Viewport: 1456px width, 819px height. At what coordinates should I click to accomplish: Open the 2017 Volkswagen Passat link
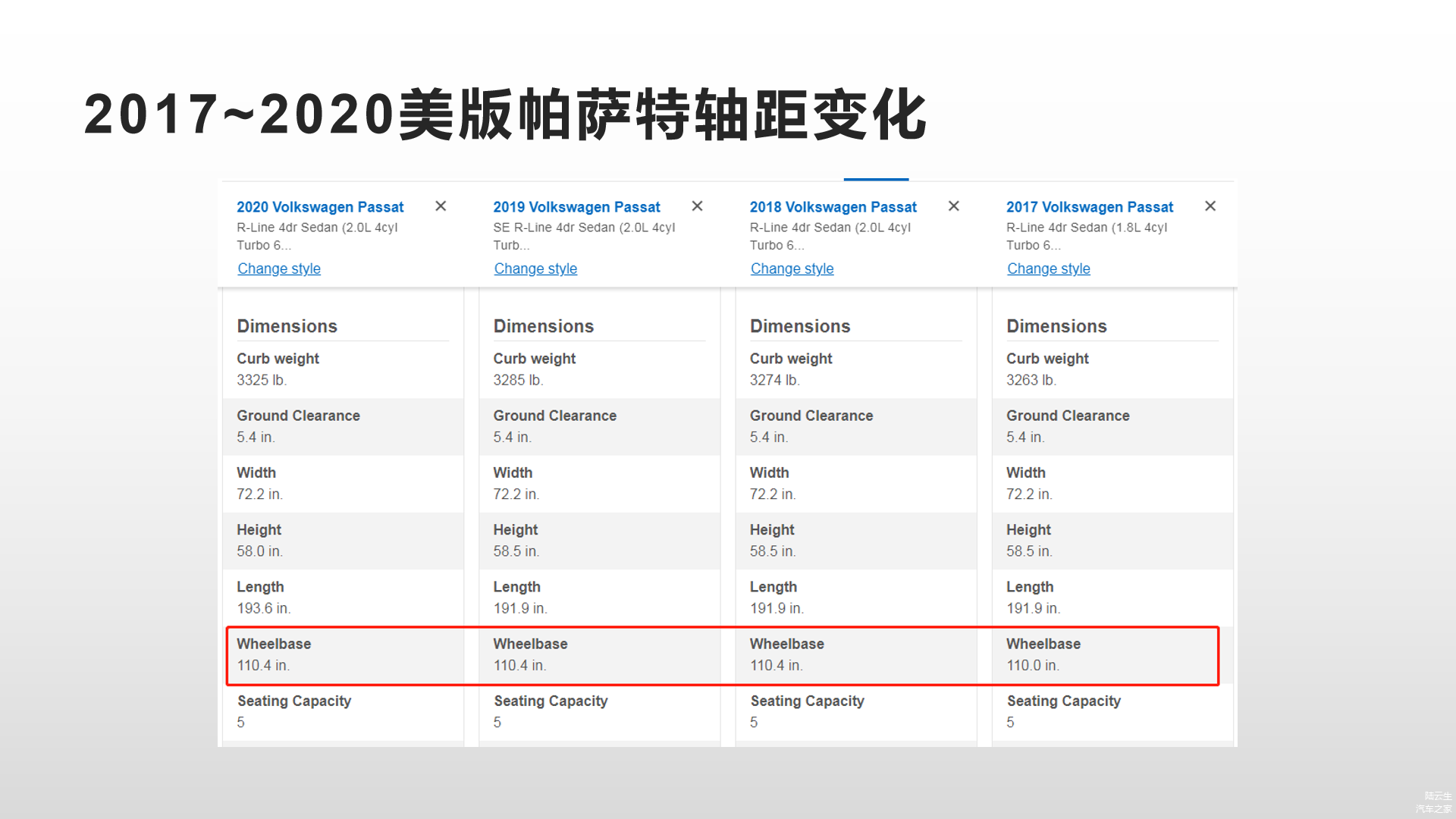click(1090, 207)
